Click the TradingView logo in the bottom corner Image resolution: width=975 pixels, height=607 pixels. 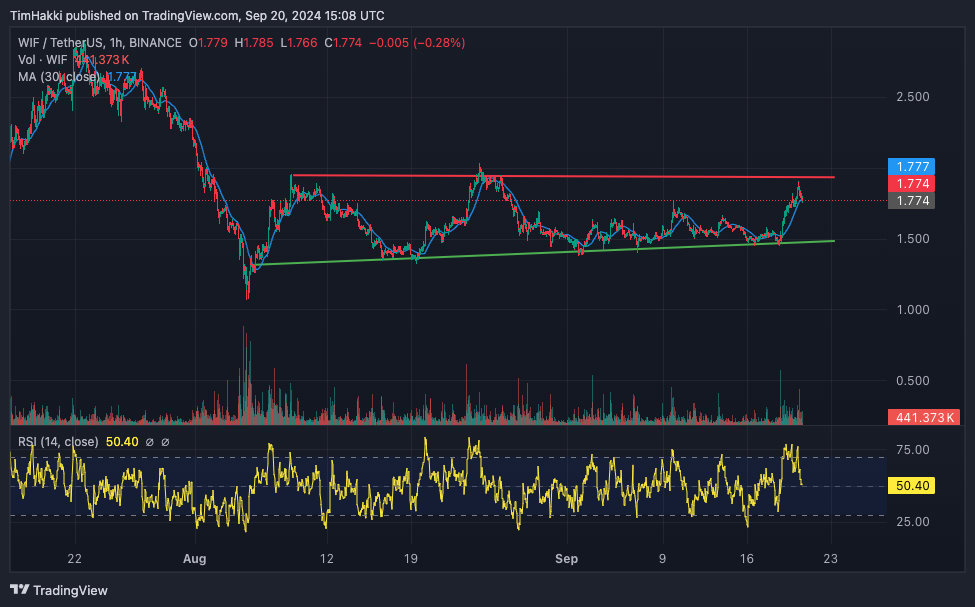point(58,590)
